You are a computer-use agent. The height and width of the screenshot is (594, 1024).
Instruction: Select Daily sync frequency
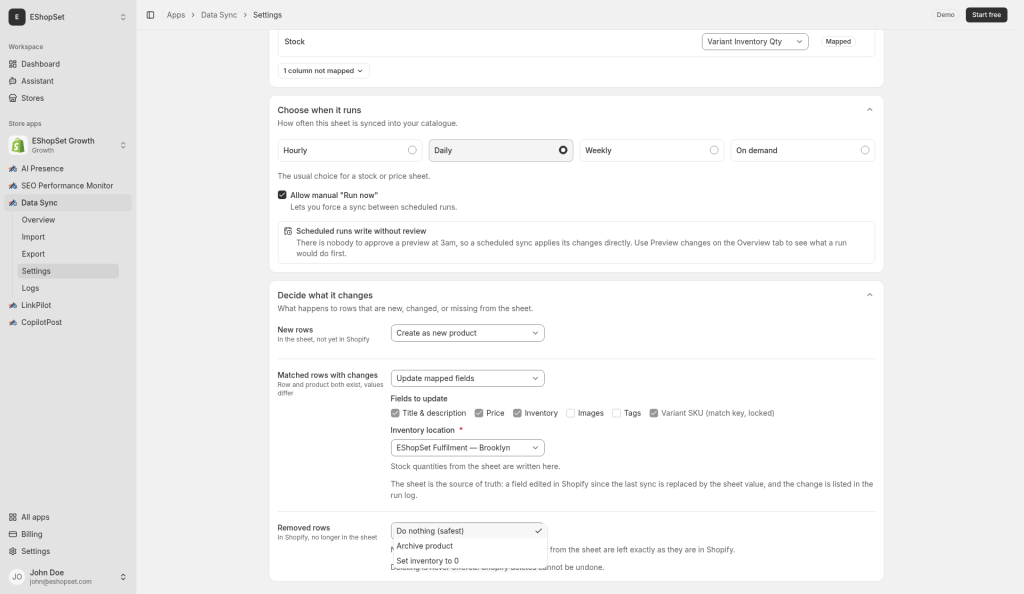click(x=501, y=150)
